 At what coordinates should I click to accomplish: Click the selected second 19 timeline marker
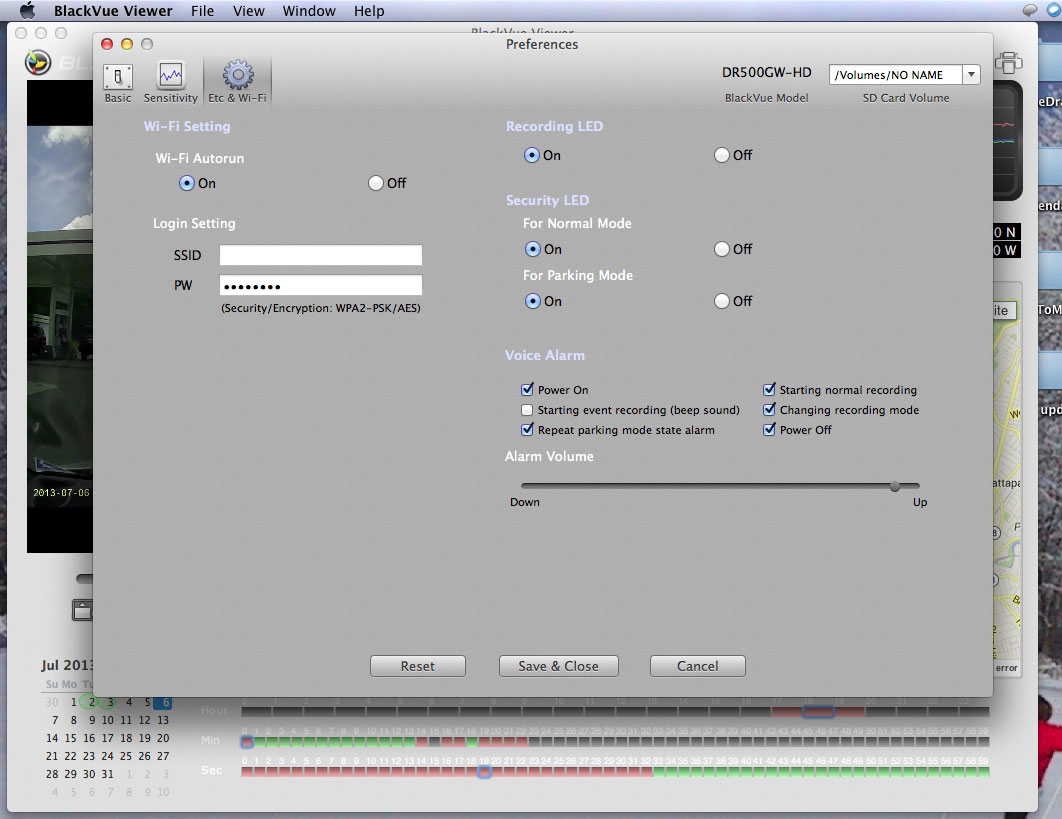click(484, 771)
